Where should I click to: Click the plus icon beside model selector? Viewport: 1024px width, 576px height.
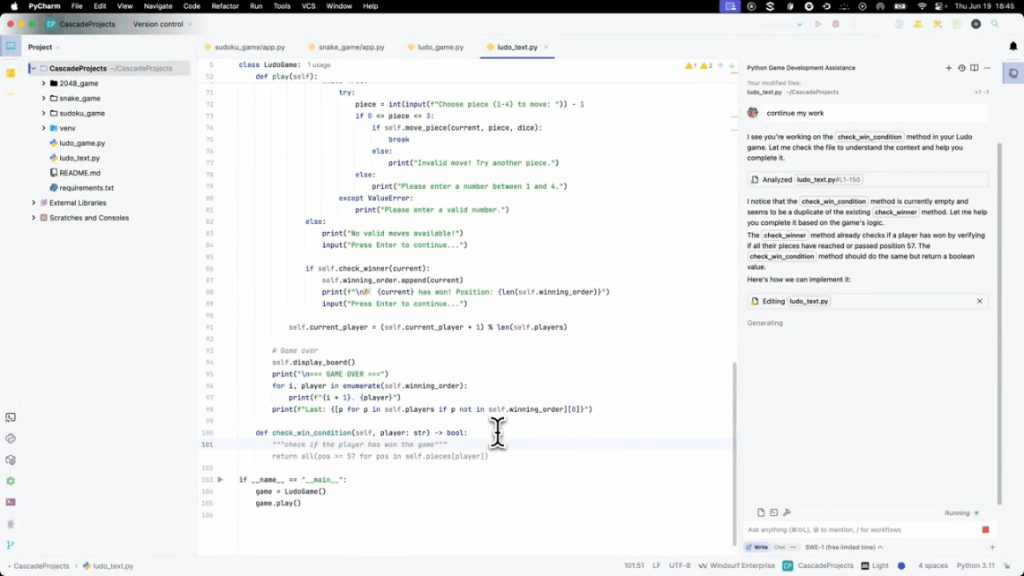(x=992, y=547)
